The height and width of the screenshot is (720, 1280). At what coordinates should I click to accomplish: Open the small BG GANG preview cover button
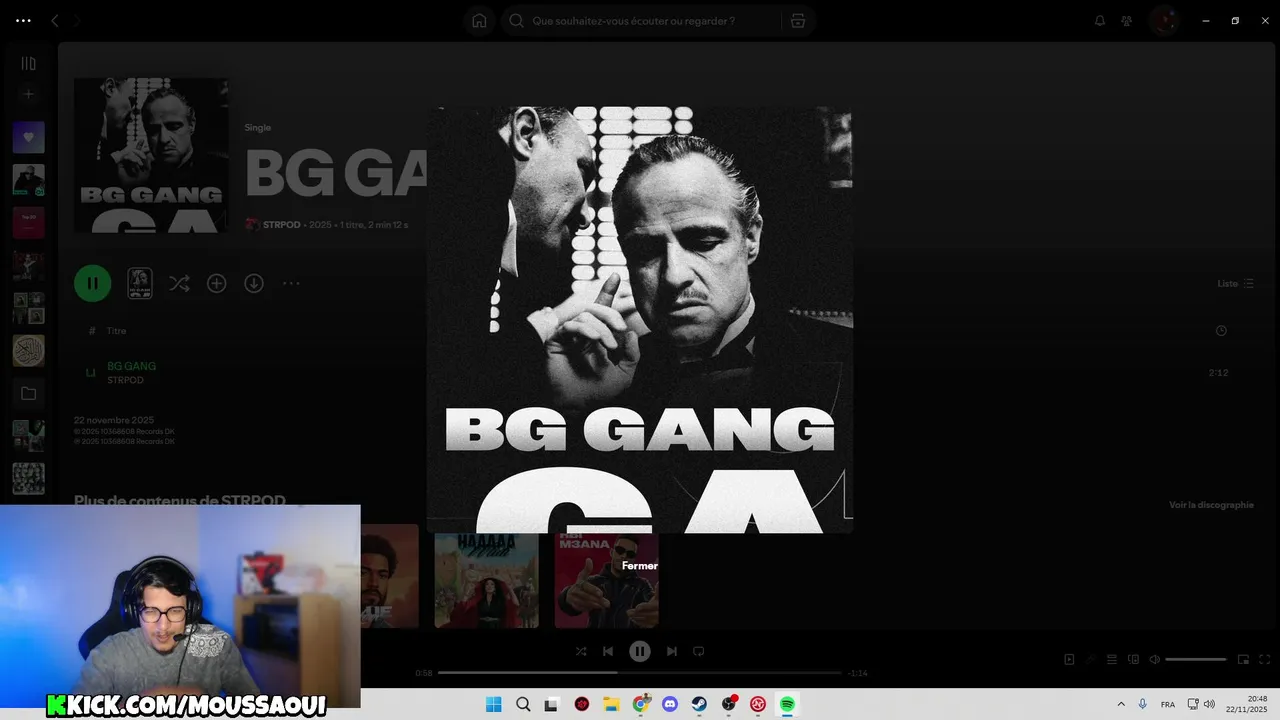[140, 284]
